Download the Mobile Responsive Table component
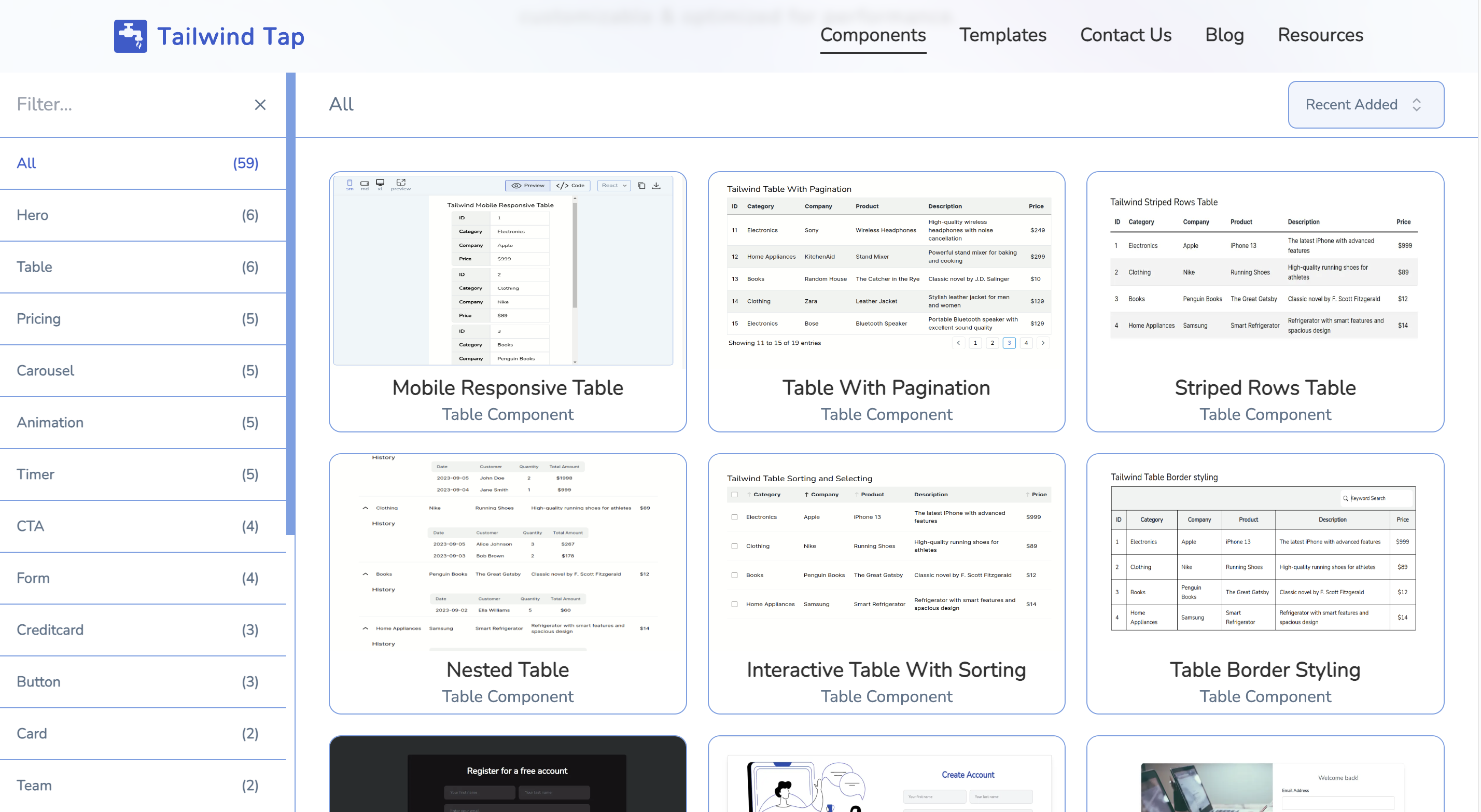Screen dimensions: 1481x812 [656, 185]
